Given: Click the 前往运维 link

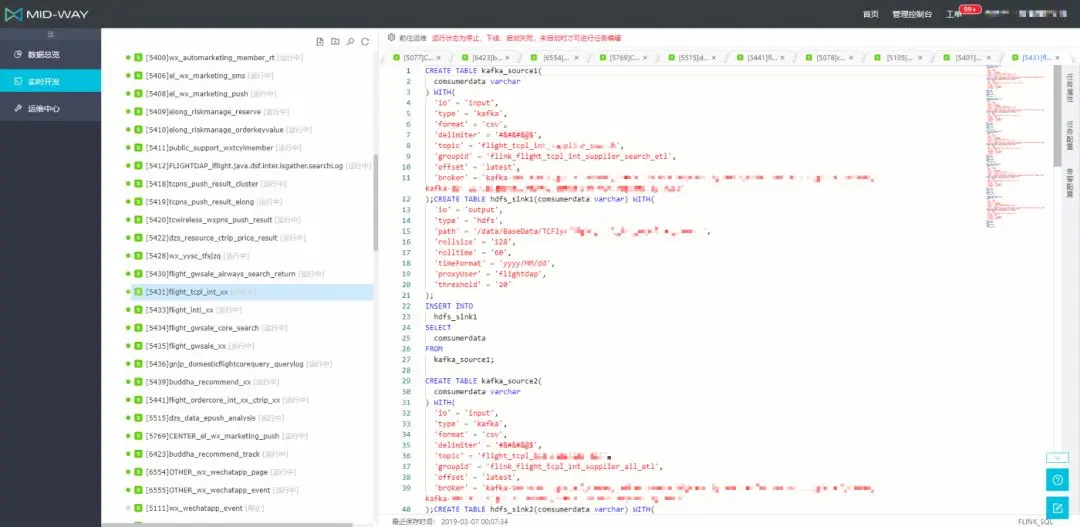Looking at the screenshot, I should pos(413,38).
